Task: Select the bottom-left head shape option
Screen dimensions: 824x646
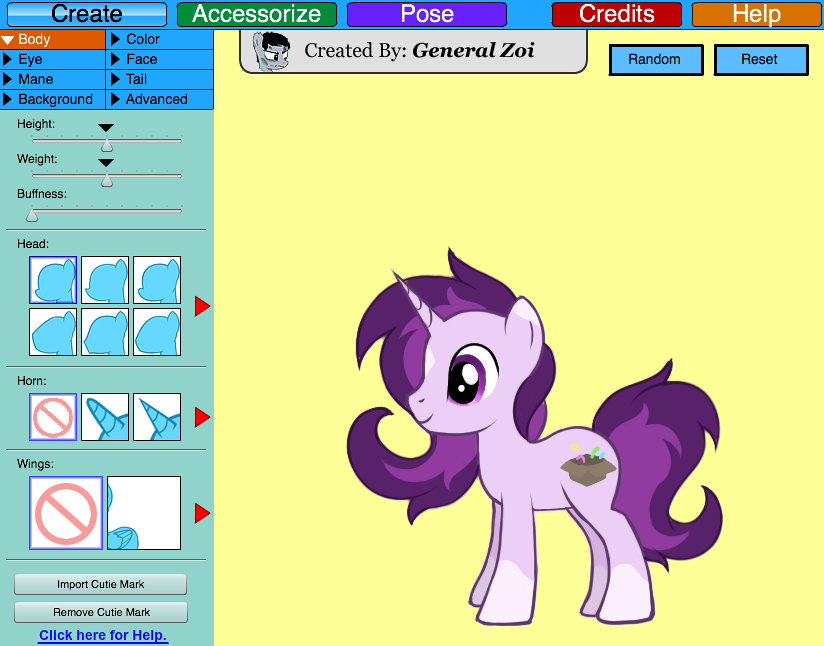Action: (53, 332)
